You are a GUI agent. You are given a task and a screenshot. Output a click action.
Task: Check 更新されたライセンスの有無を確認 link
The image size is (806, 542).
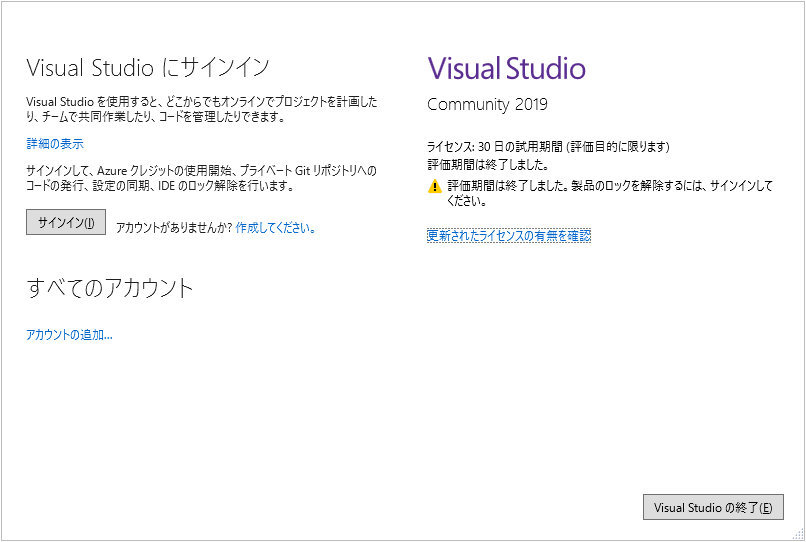(x=509, y=236)
